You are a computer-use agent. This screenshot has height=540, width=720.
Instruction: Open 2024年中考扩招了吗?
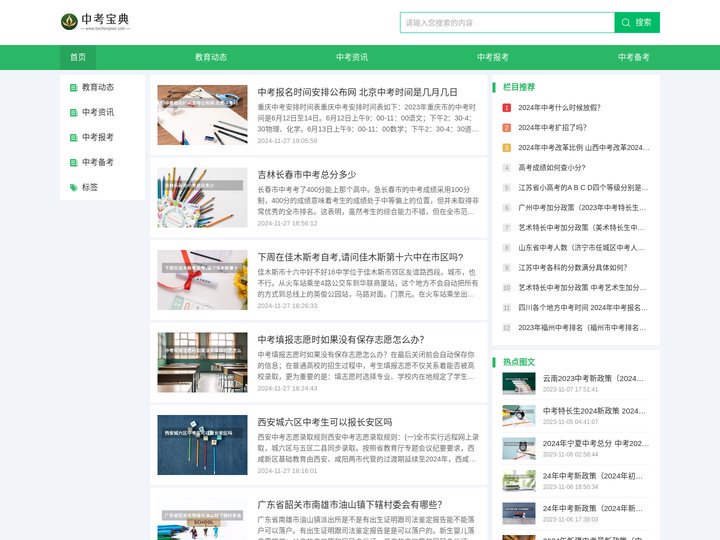[552, 128]
